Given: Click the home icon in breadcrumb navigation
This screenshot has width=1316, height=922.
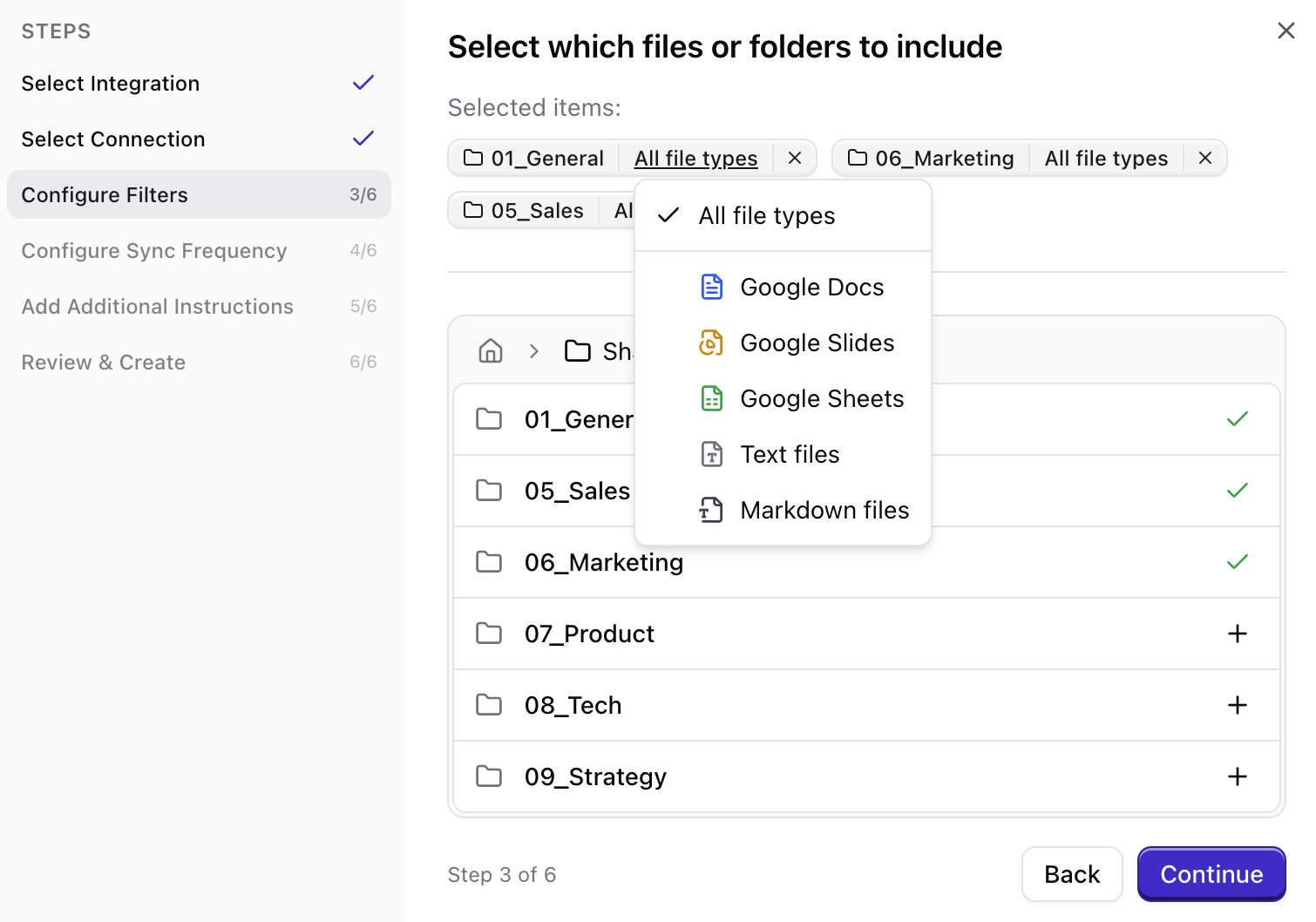Looking at the screenshot, I should tap(490, 350).
